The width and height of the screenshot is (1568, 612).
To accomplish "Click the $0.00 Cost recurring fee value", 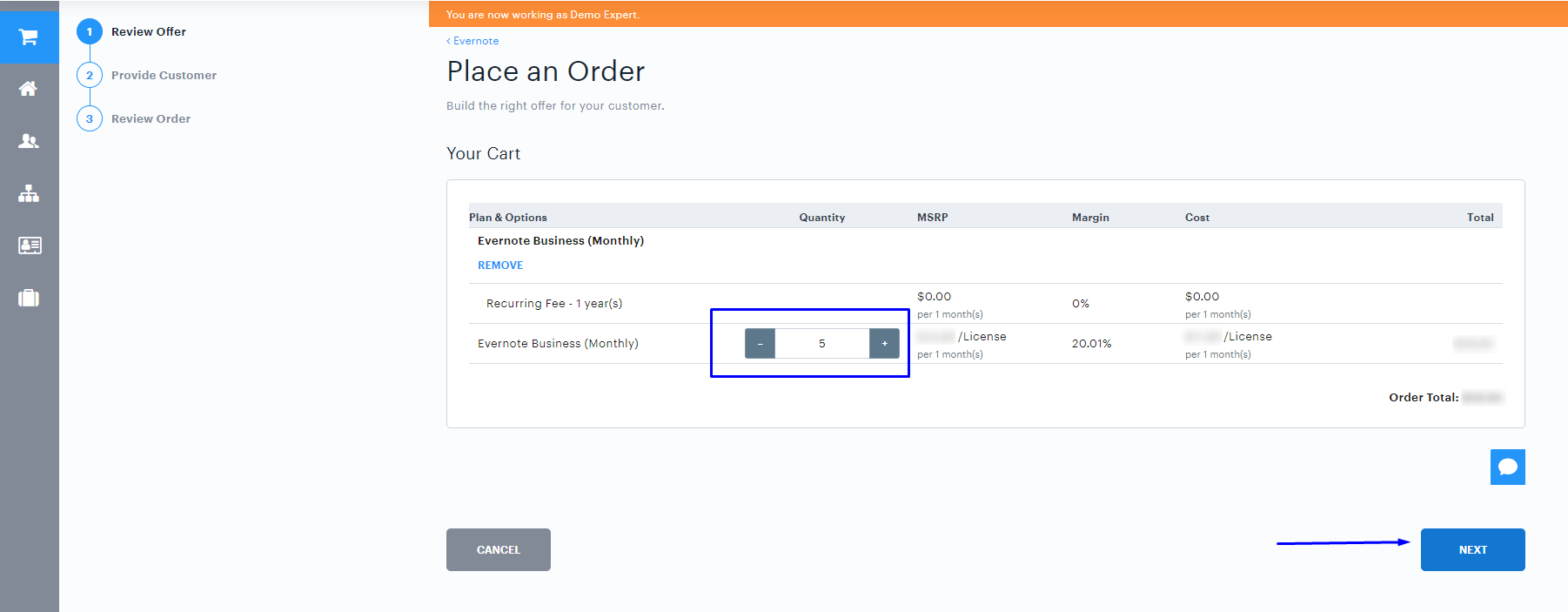I will click(1203, 297).
